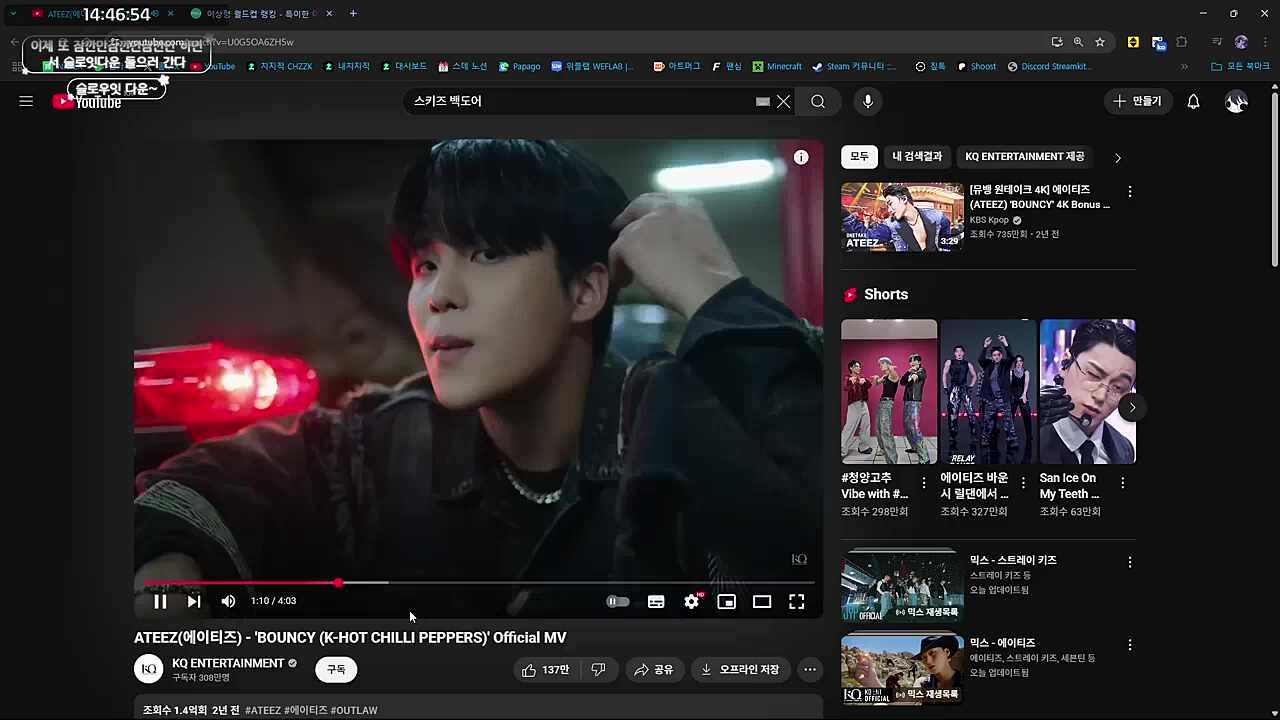The image size is (1280, 720).
Task: Start voice search with microphone
Action: coord(868,101)
